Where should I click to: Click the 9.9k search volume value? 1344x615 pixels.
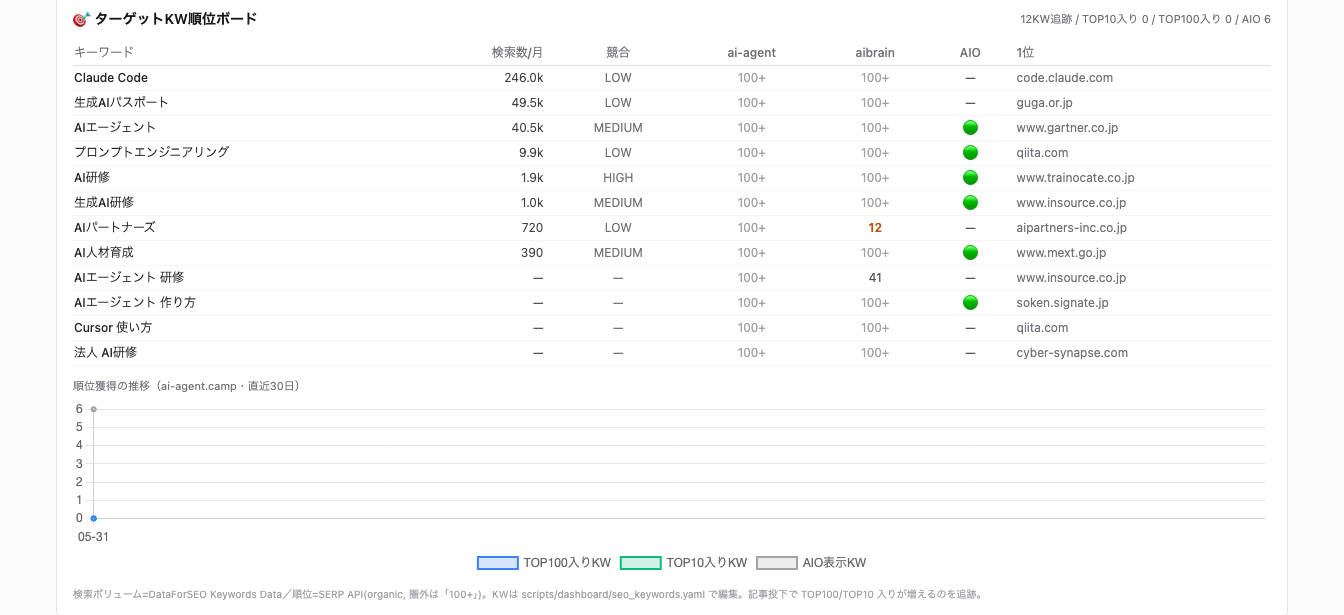click(531, 153)
